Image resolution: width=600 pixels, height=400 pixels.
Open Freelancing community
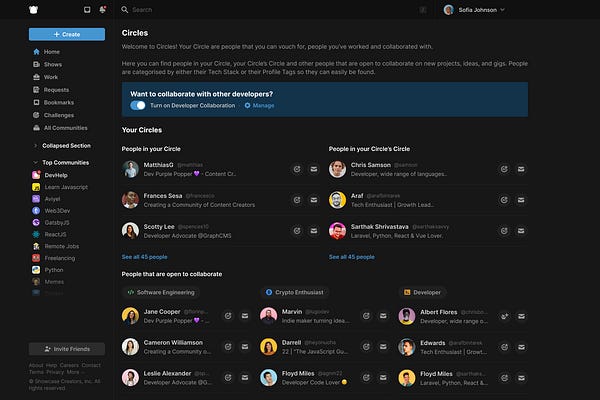pyautogui.click(x=54, y=258)
